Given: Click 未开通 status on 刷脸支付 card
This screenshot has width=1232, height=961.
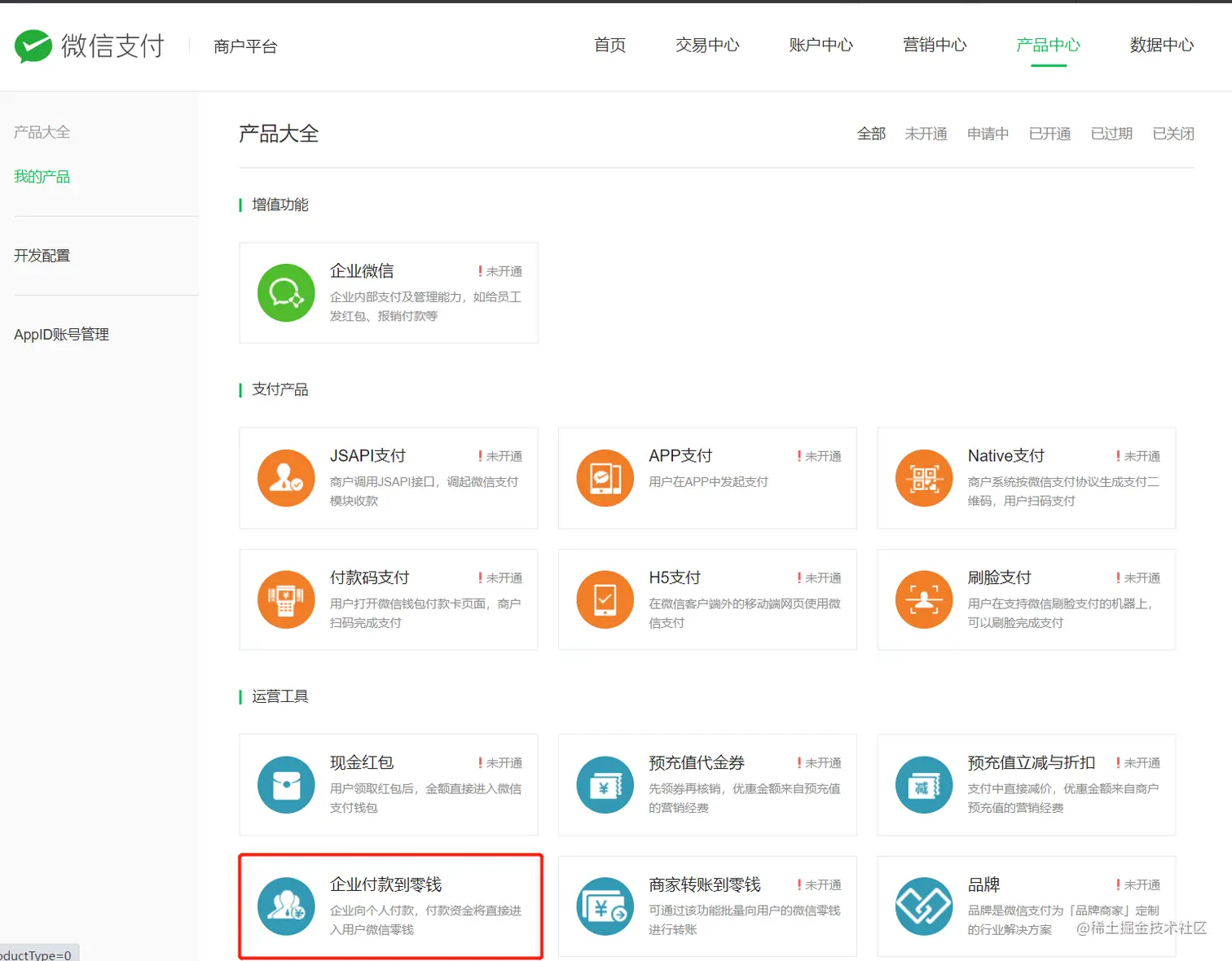Looking at the screenshot, I should [1138, 578].
